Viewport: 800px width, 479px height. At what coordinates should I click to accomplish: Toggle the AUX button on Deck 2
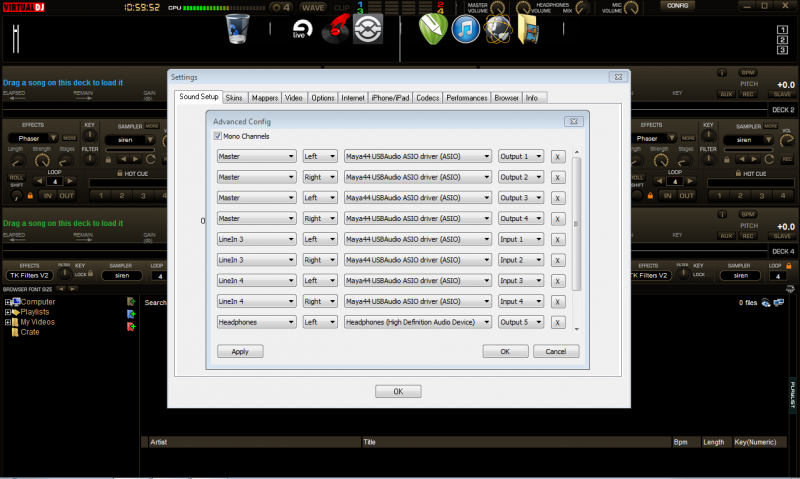[x=726, y=94]
